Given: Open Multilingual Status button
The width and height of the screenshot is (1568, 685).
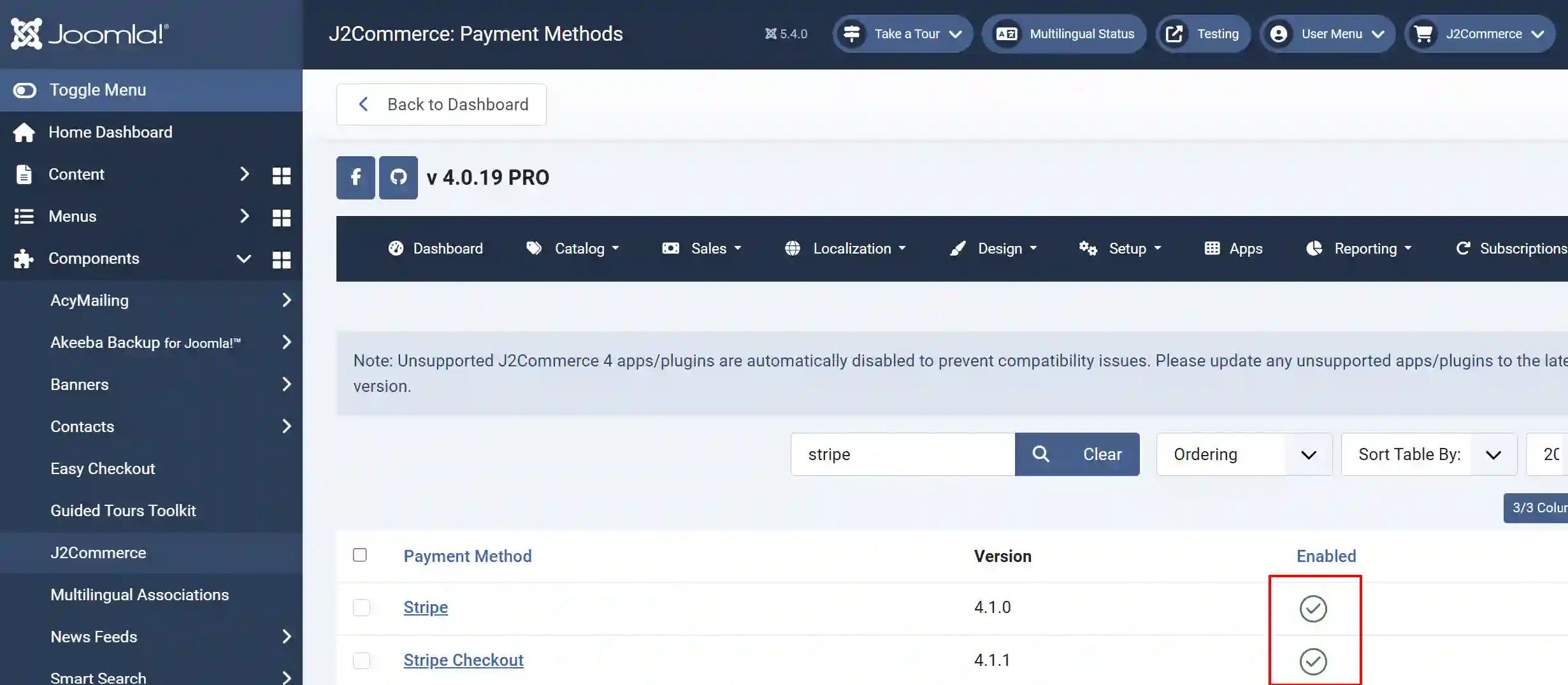Looking at the screenshot, I should pos(1064,34).
